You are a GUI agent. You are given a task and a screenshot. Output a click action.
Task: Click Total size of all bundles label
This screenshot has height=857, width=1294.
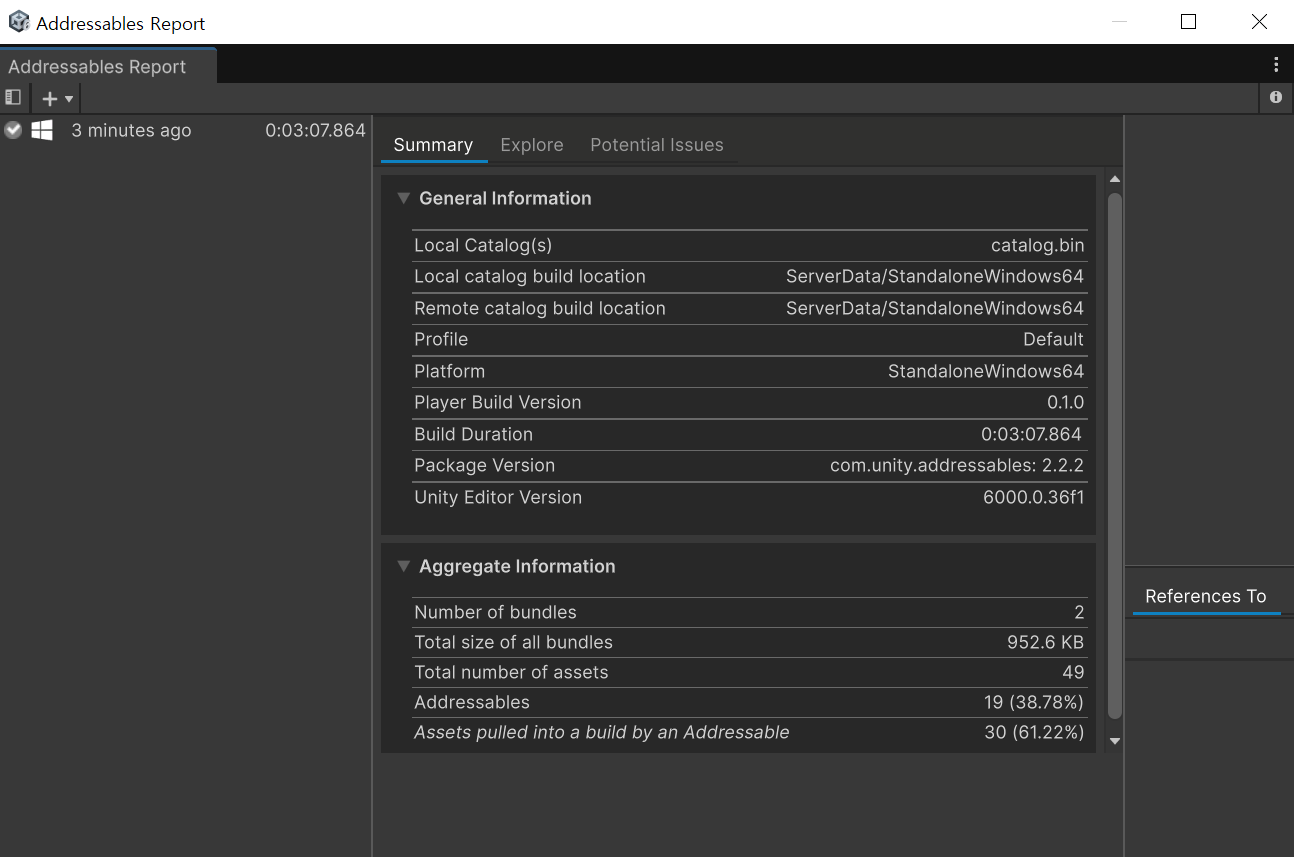point(514,642)
